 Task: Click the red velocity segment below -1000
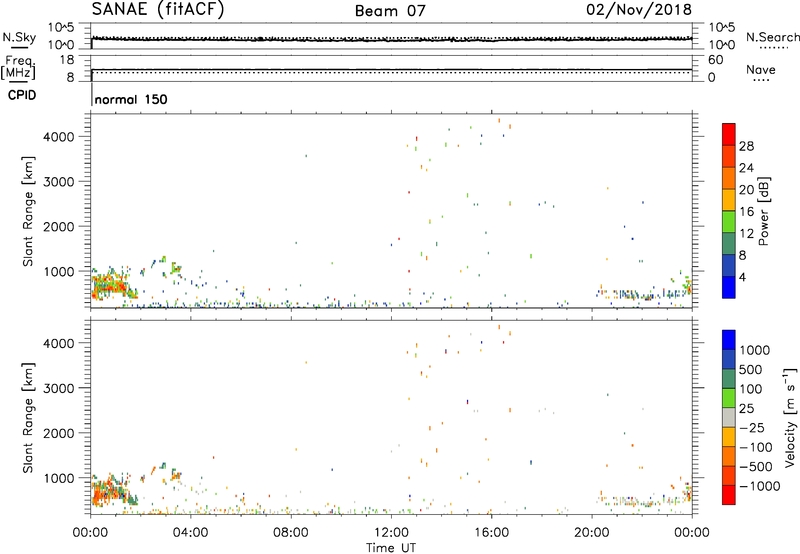[x=729, y=495]
